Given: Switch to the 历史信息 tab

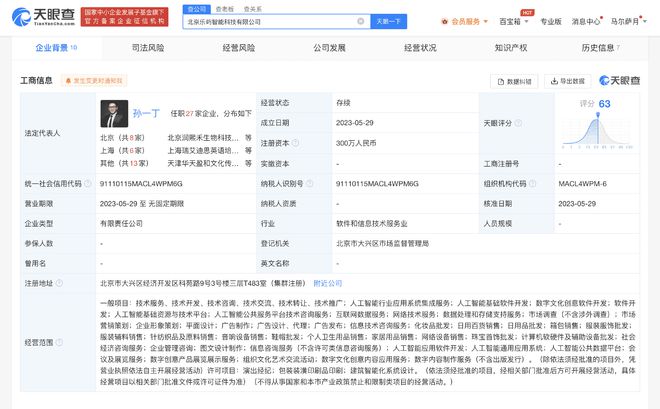Looking at the screenshot, I should [x=601, y=48].
